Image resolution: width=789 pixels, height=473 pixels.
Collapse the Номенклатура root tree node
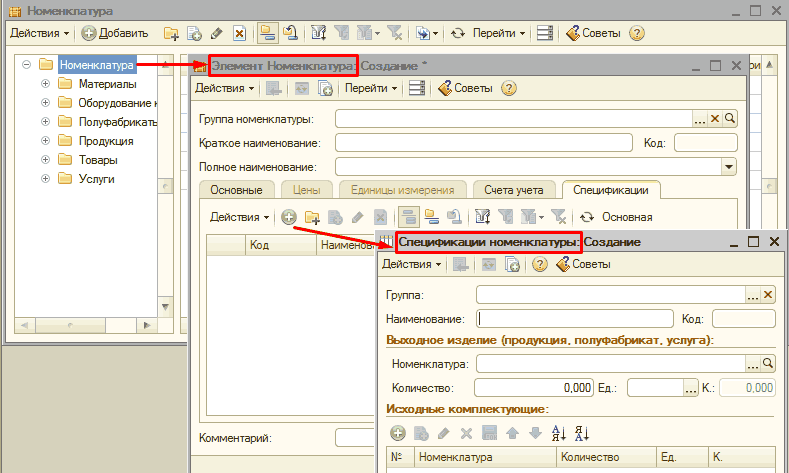point(27,64)
